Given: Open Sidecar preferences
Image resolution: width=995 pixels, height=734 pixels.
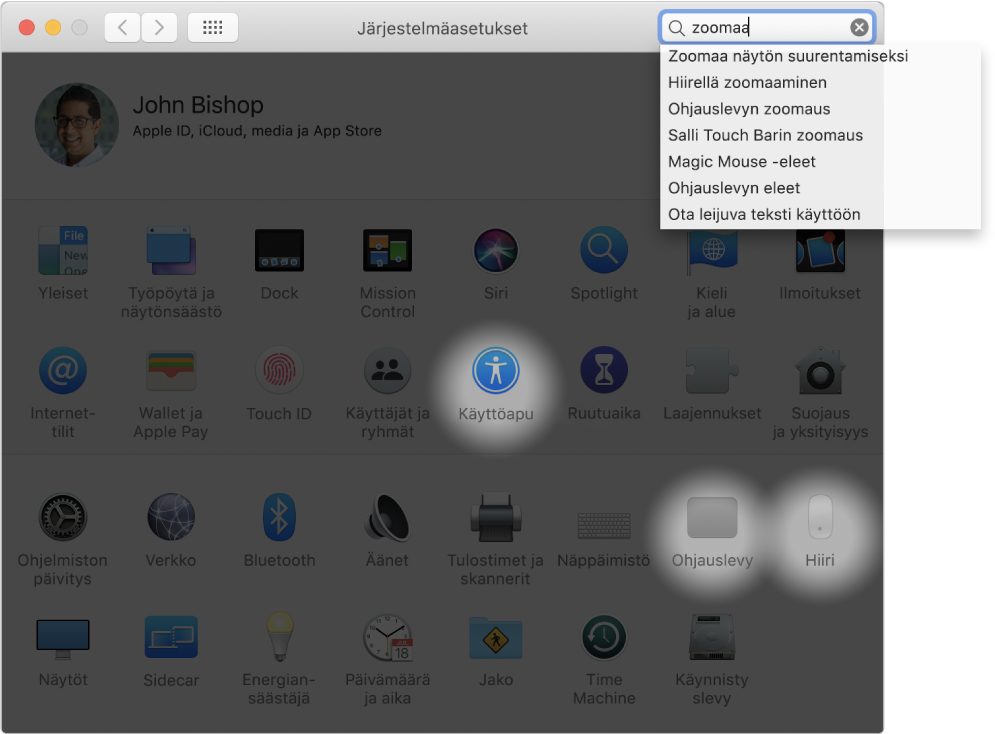Looking at the screenshot, I should (x=171, y=637).
